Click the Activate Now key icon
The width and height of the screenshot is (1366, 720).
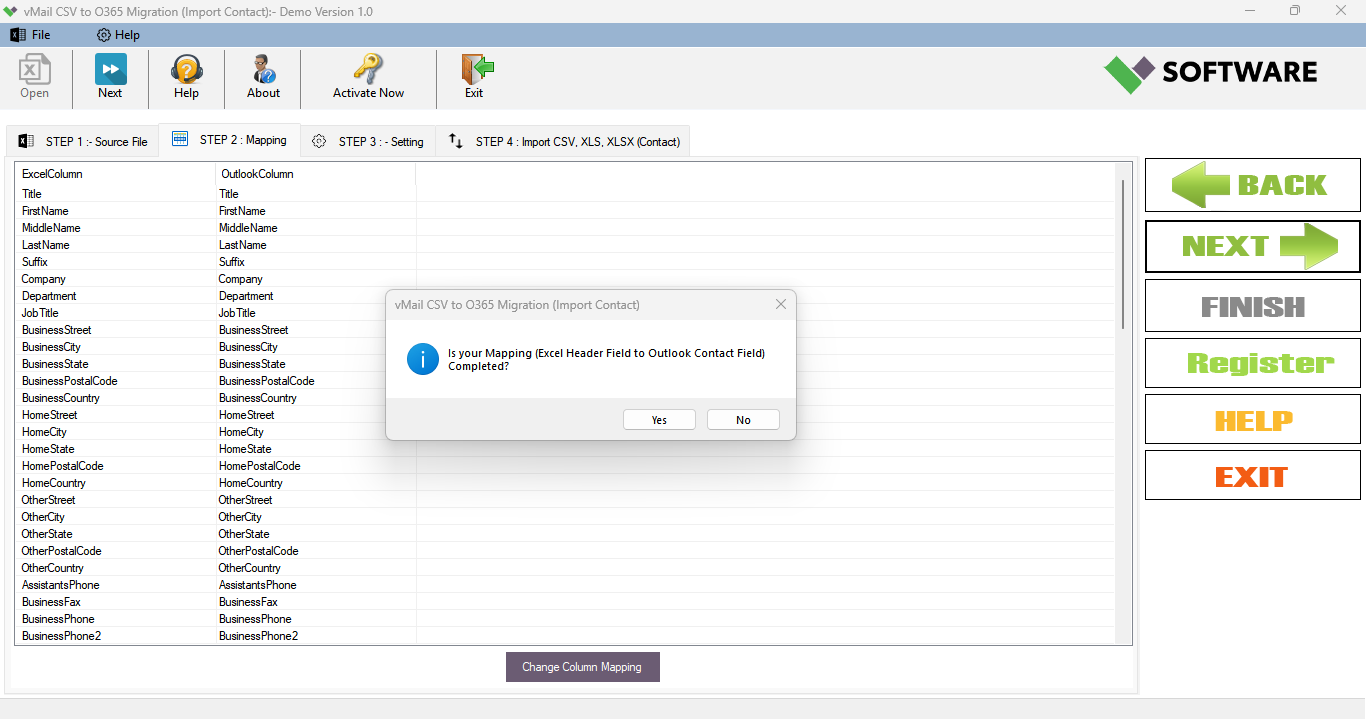(x=368, y=77)
